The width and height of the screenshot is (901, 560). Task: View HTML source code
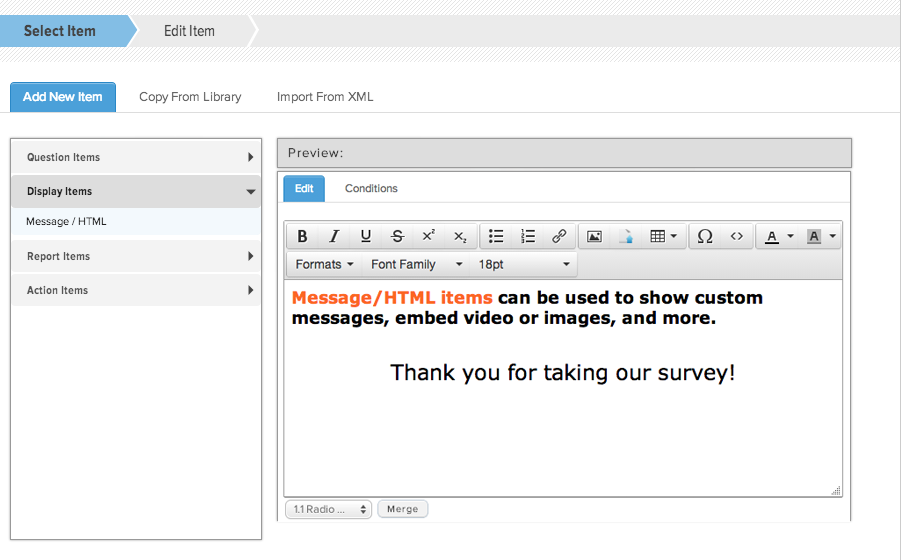point(736,236)
